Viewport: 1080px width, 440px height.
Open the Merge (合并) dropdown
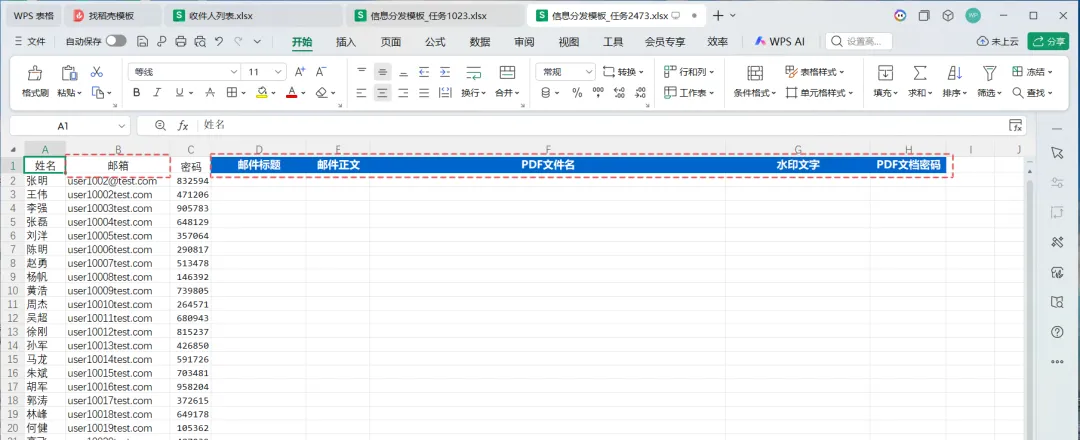click(x=508, y=93)
